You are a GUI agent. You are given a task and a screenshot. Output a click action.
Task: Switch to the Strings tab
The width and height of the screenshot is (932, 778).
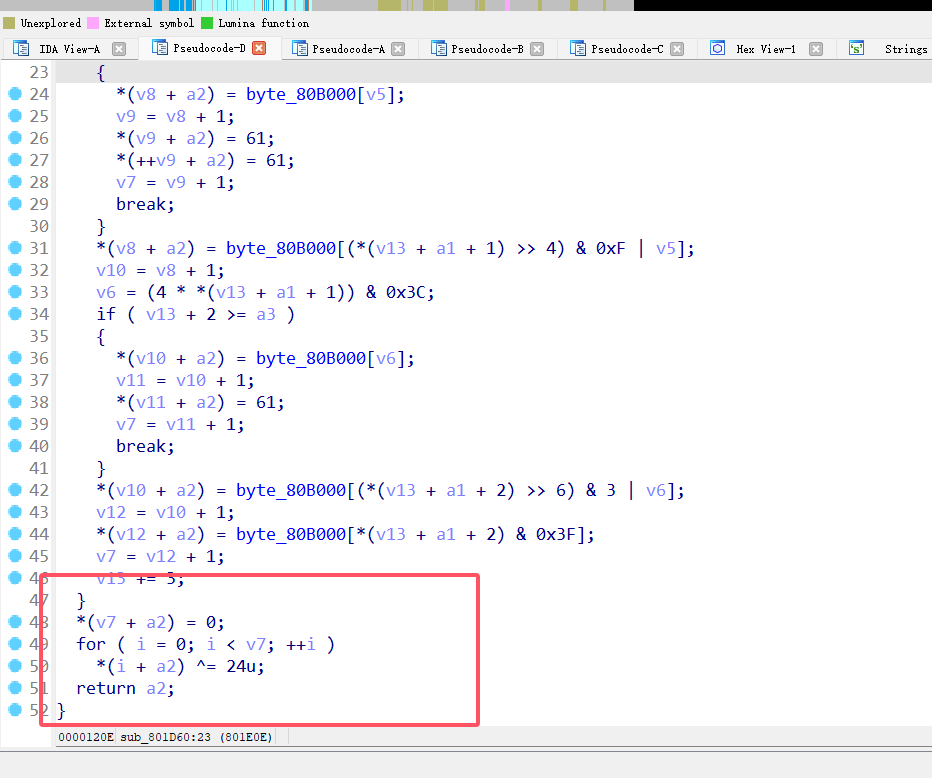point(905,47)
